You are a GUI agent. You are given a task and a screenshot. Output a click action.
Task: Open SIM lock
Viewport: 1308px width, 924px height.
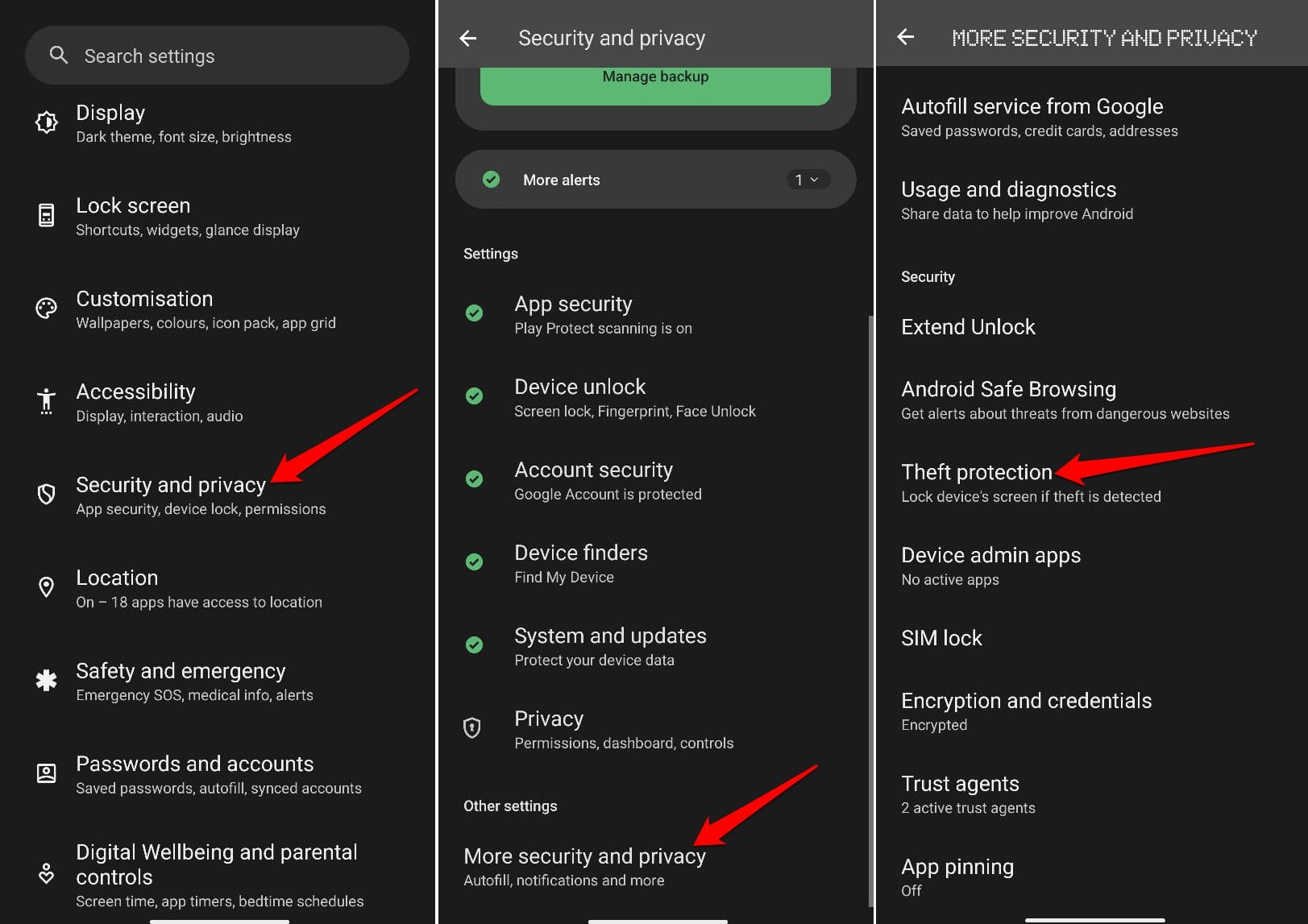pyautogui.click(x=1092, y=638)
